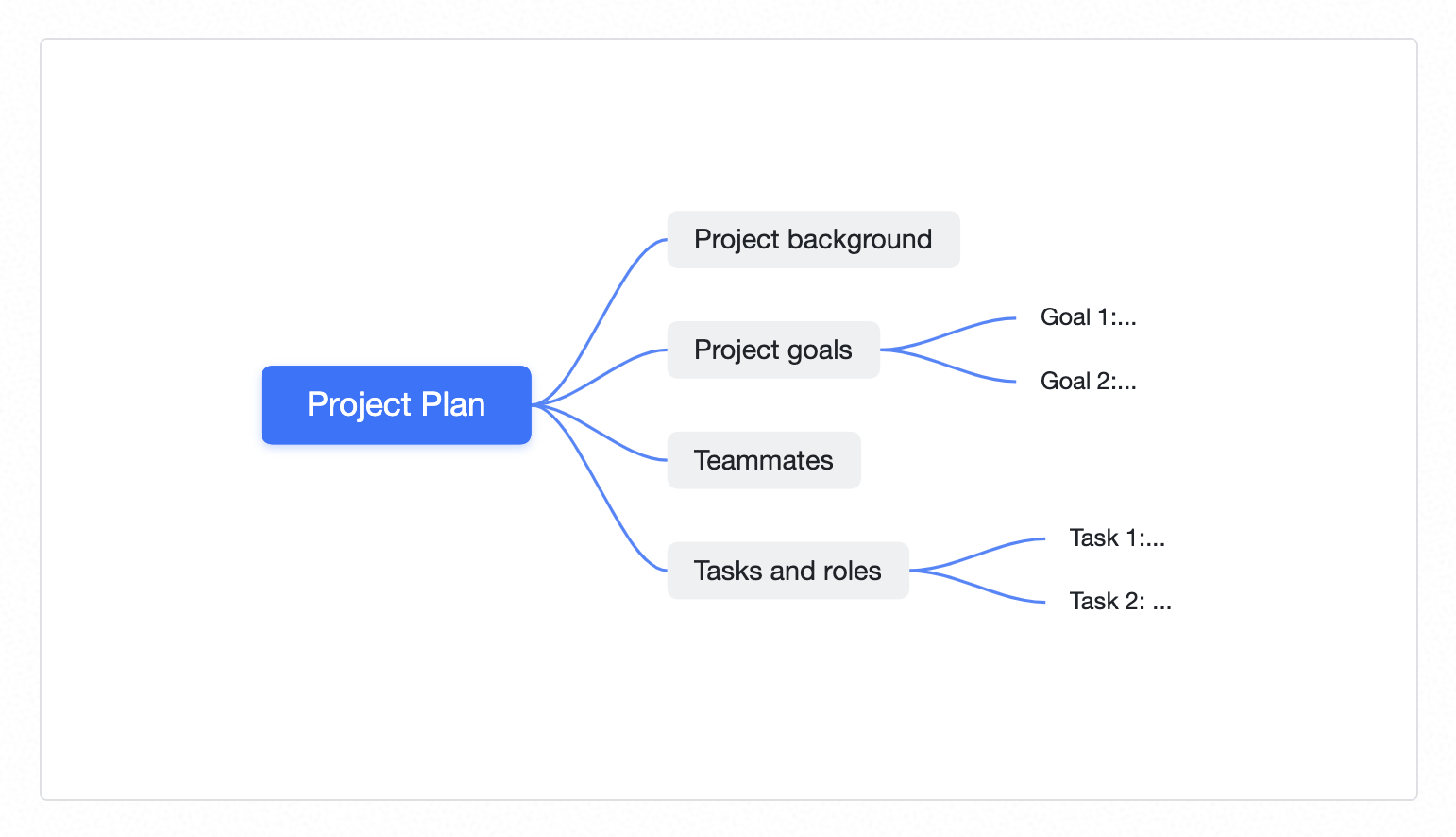The width and height of the screenshot is (1456, 837).
Task: Click the Project background node
Action: [x=813, y=239]
